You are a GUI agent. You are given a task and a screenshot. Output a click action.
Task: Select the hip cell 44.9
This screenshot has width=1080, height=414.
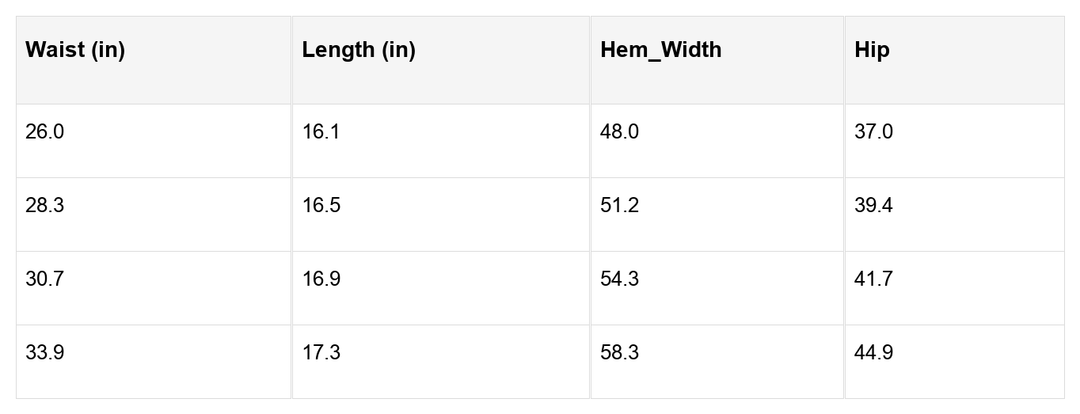point(874,353)
